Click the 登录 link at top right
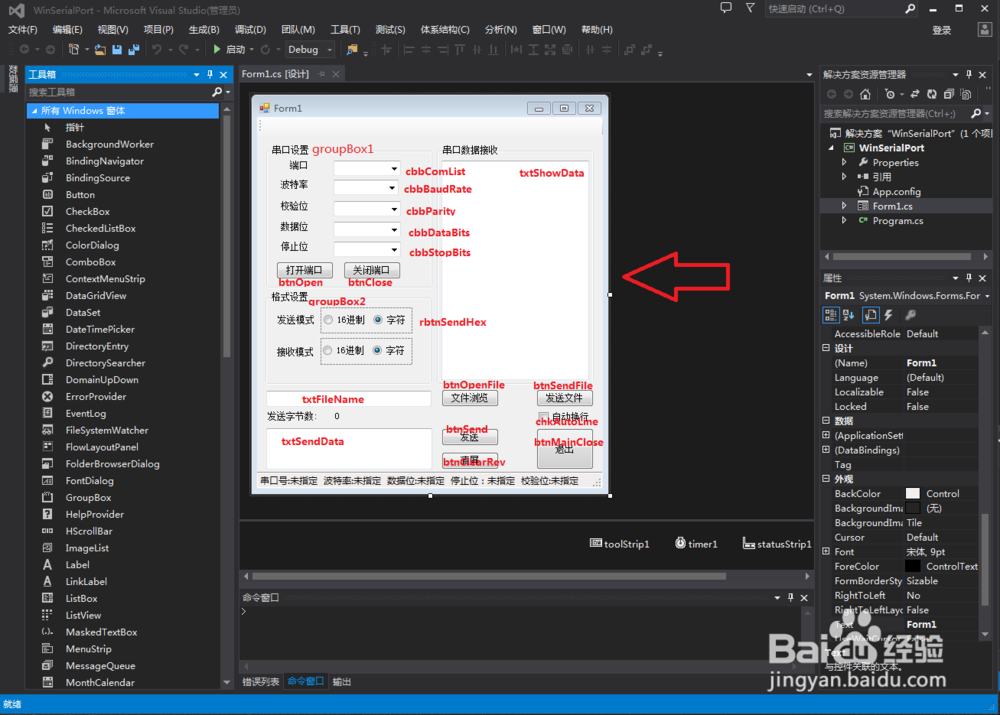 pos(940,29)
